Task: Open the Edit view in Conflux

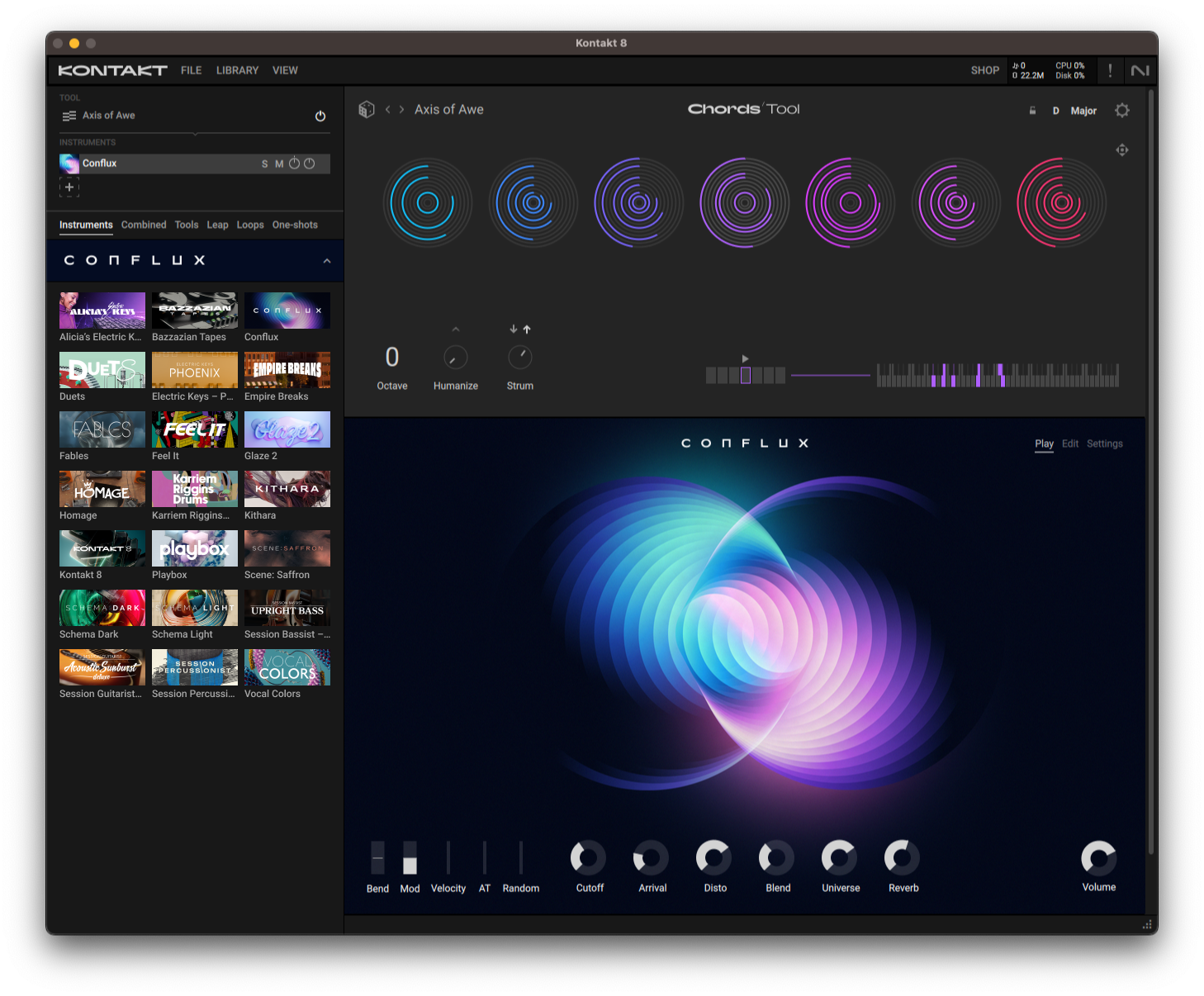Action: 1070,443
